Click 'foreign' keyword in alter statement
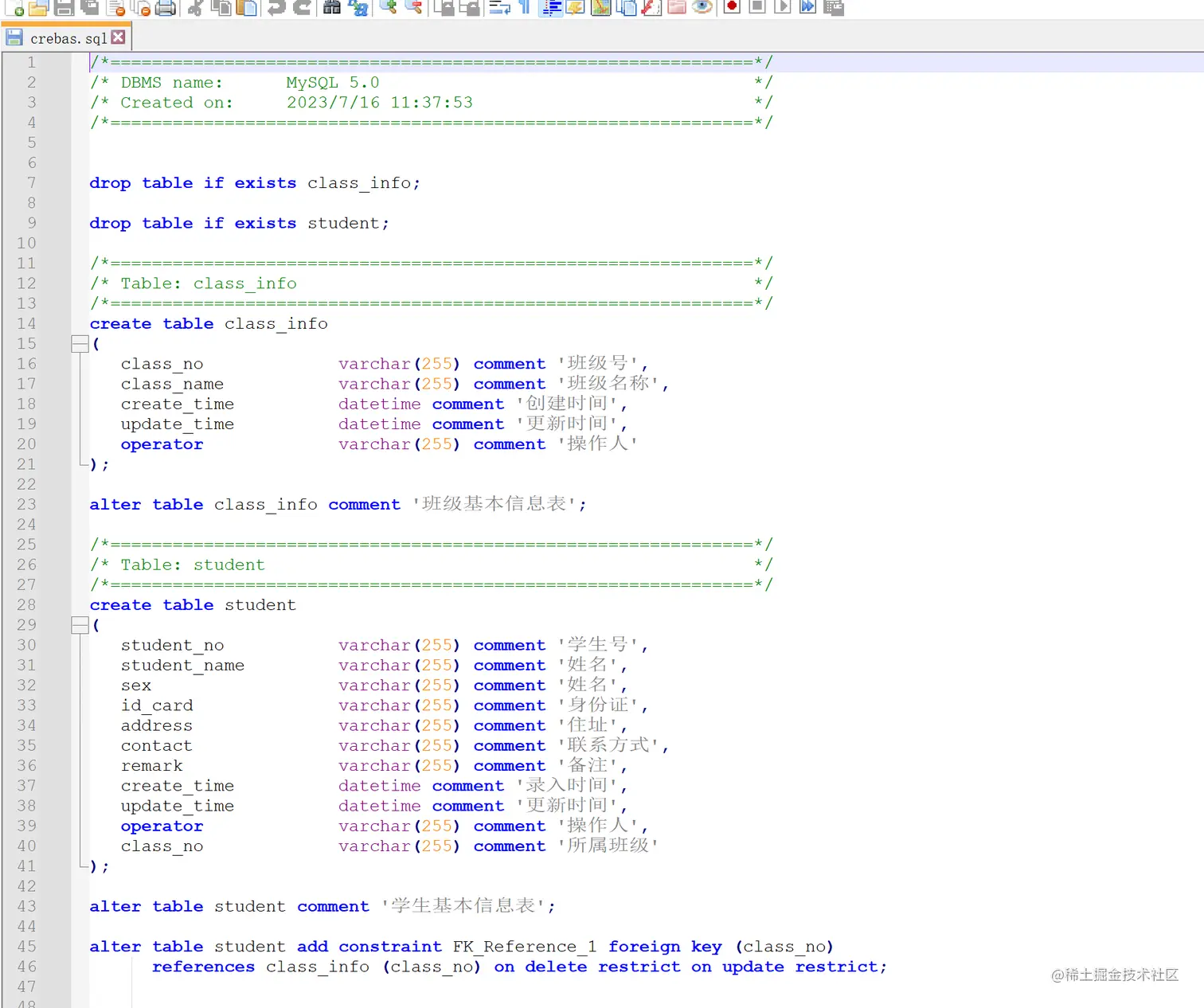Screen dimensions: 1204x1008 (x=644, y=946)
